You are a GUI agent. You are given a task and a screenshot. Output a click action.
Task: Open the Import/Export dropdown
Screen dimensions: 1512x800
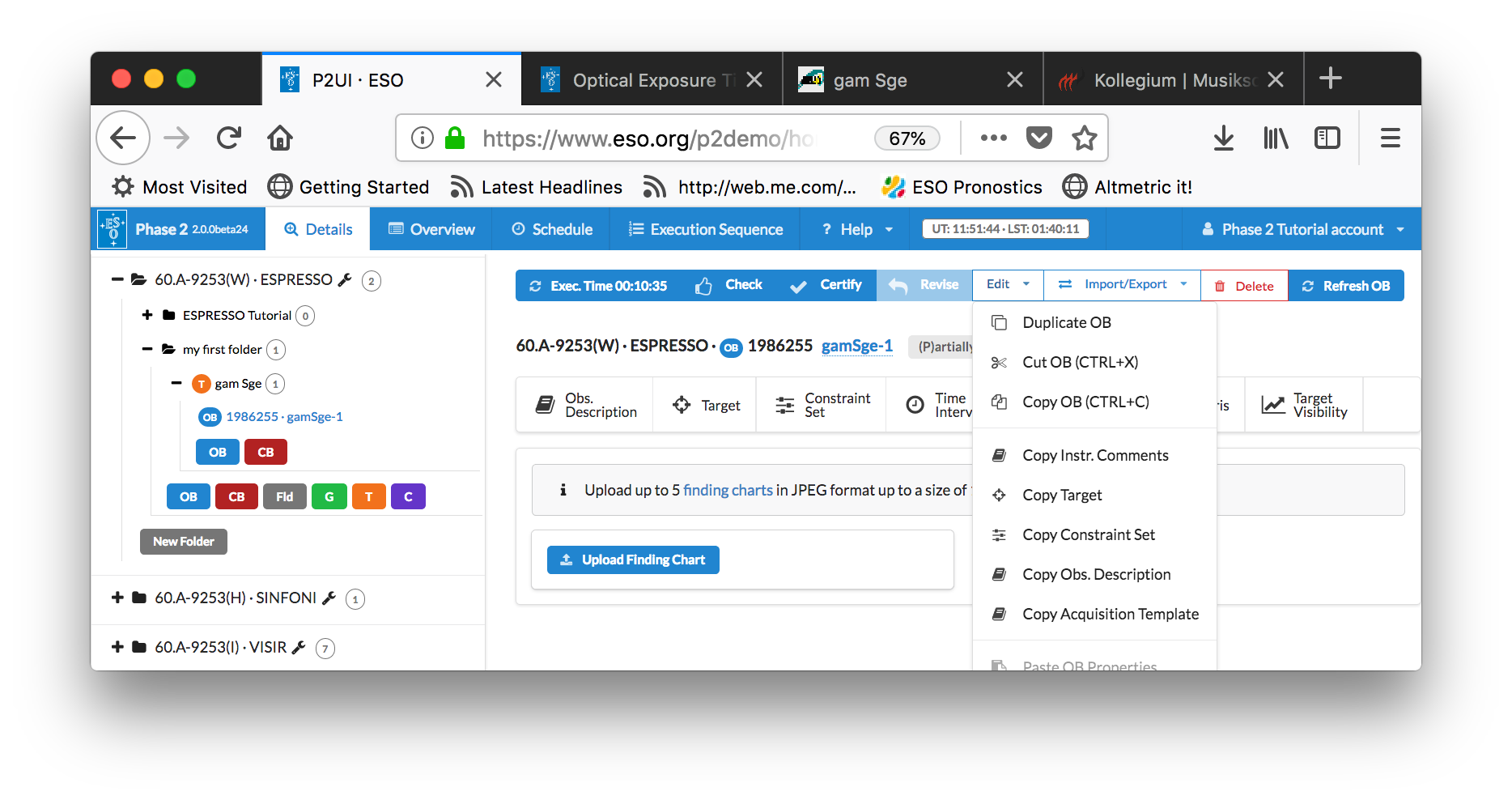coord(1123,285)
